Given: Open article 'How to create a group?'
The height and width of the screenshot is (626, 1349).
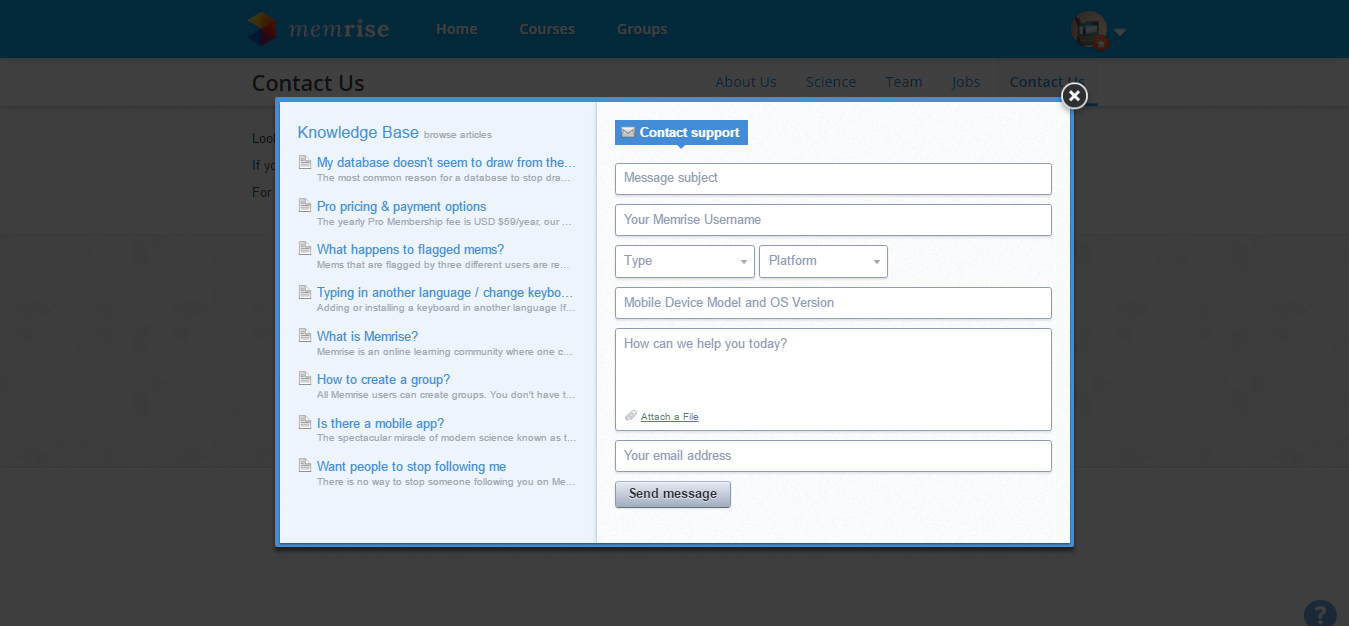Looking at the screenshot, I should (x=384, y=379).
